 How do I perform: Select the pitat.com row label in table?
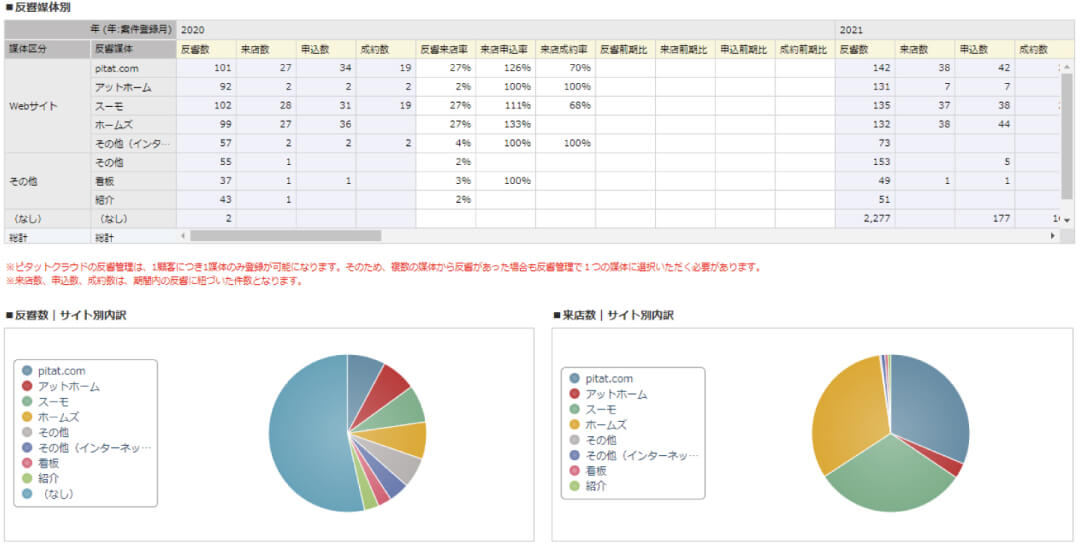pyautogui.click(x=133, y=68)
